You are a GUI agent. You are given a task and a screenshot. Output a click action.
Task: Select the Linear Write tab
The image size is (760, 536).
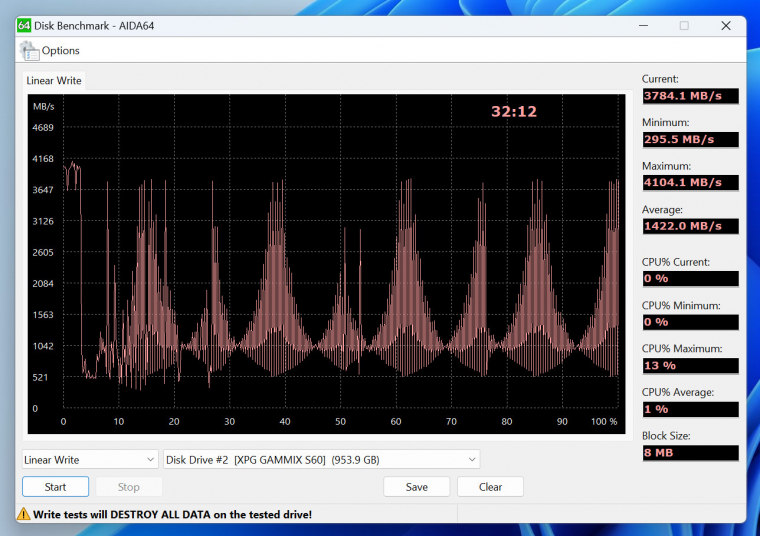coord(54,80)
